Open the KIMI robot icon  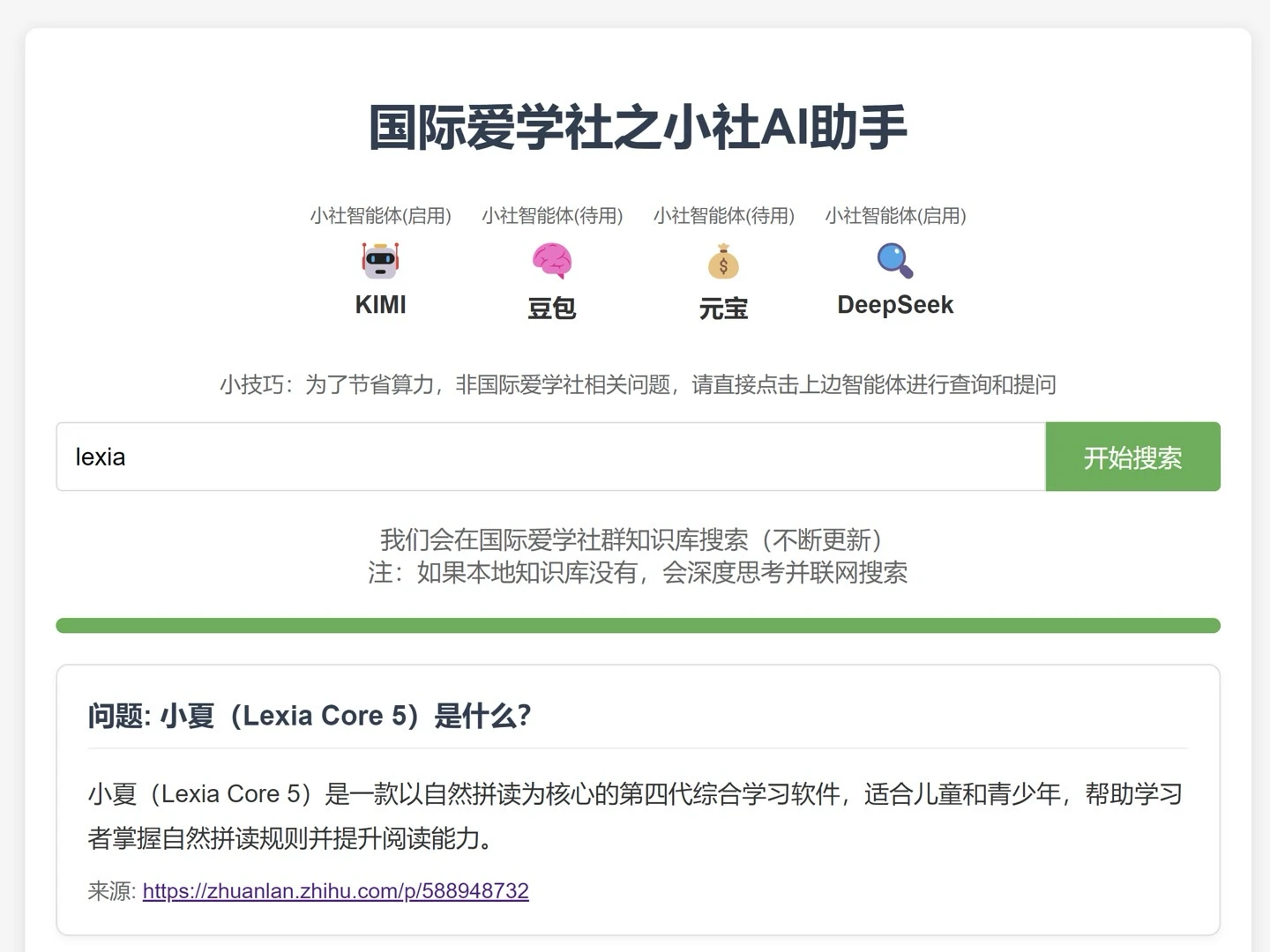[380, 260]
